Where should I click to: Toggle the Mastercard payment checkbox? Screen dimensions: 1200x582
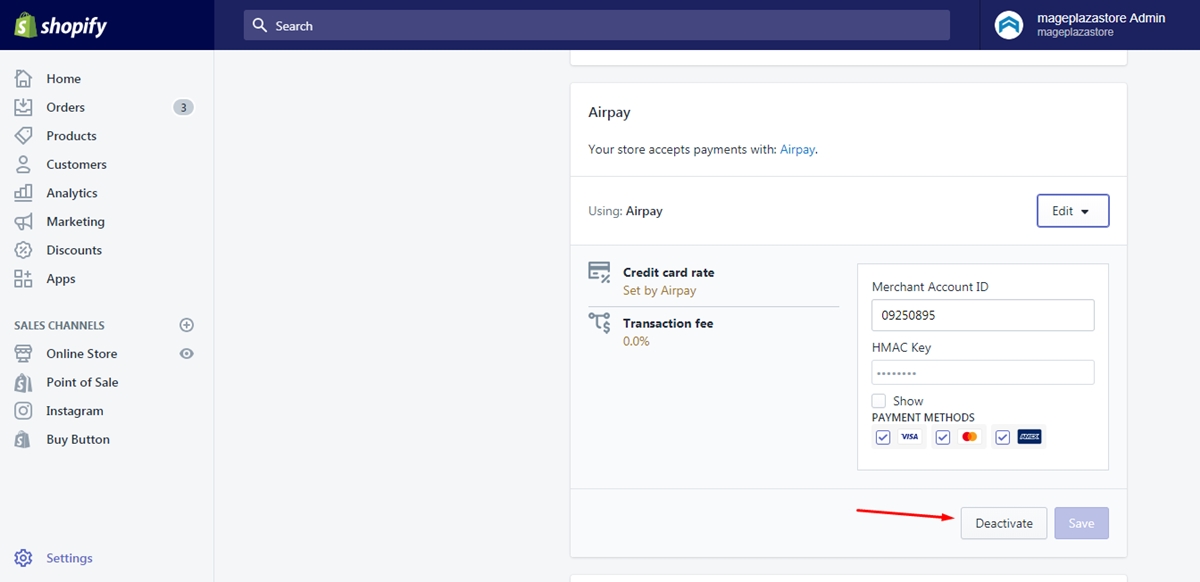[943, 437]
